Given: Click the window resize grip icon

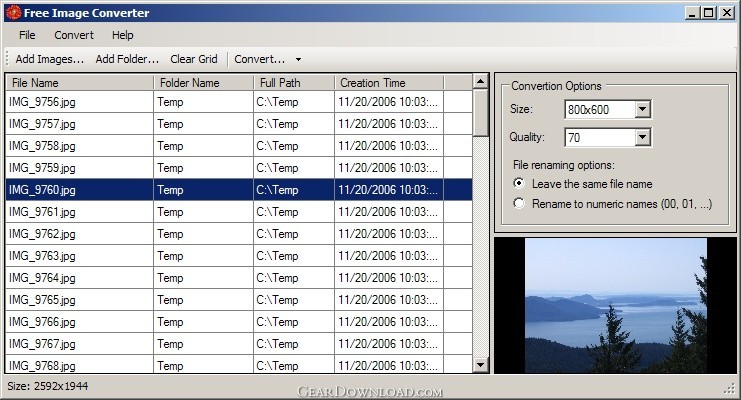Looking at the screenshot, I should (730, 389).
